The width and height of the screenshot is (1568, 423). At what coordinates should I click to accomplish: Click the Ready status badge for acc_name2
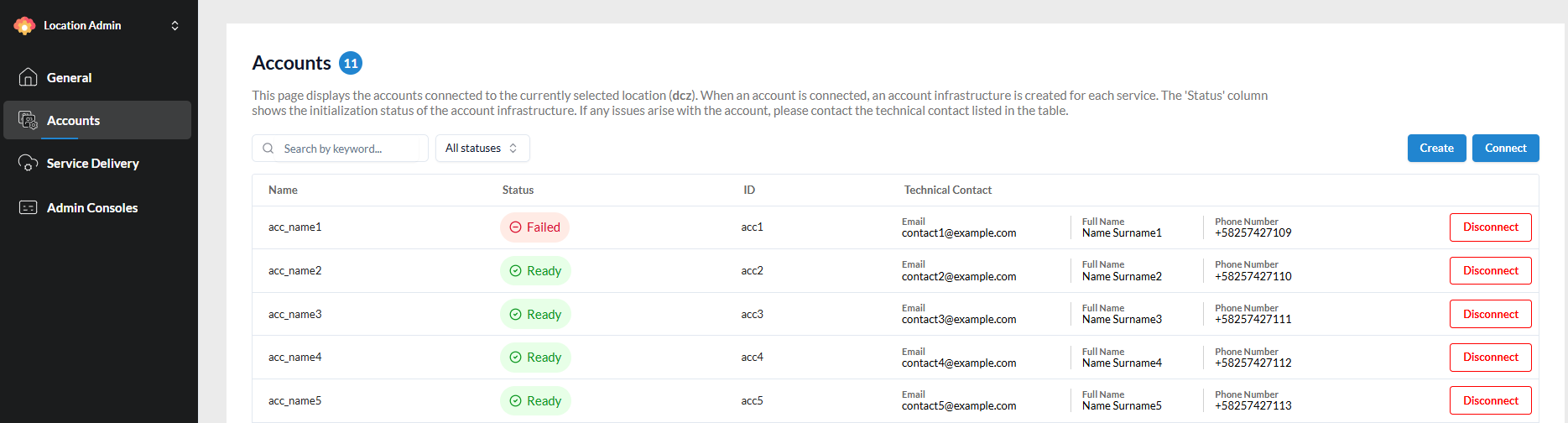[535, 271]
